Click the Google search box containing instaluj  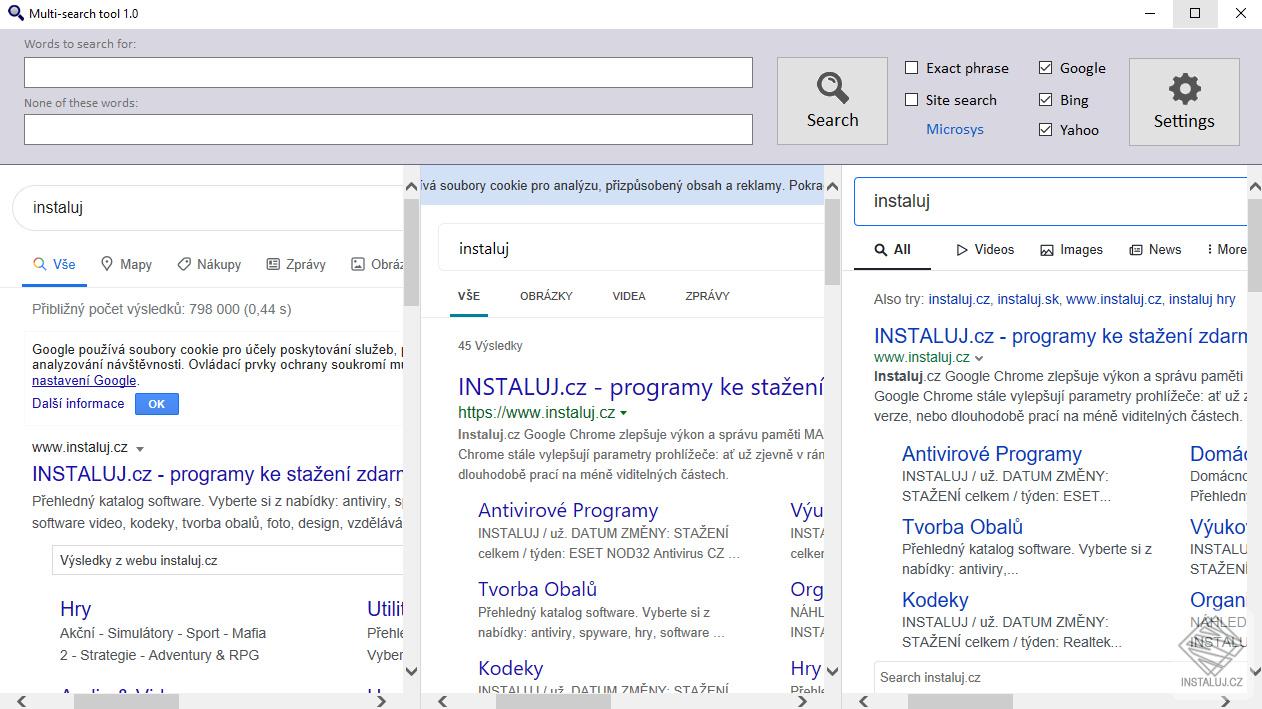208,208
